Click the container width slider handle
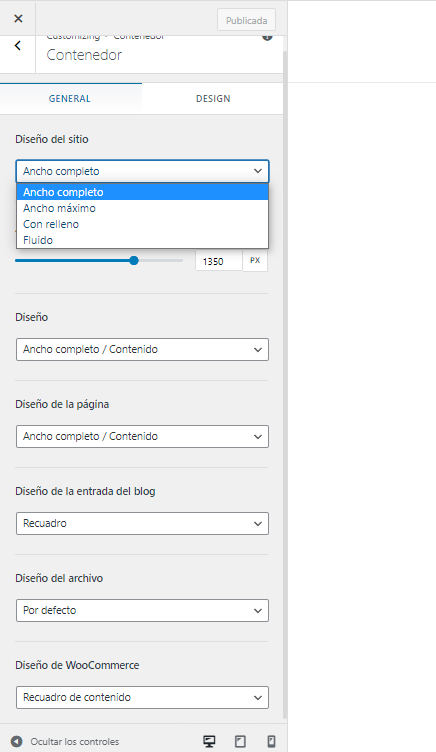The width and height of the screenshot is (436, 752). 134,260
